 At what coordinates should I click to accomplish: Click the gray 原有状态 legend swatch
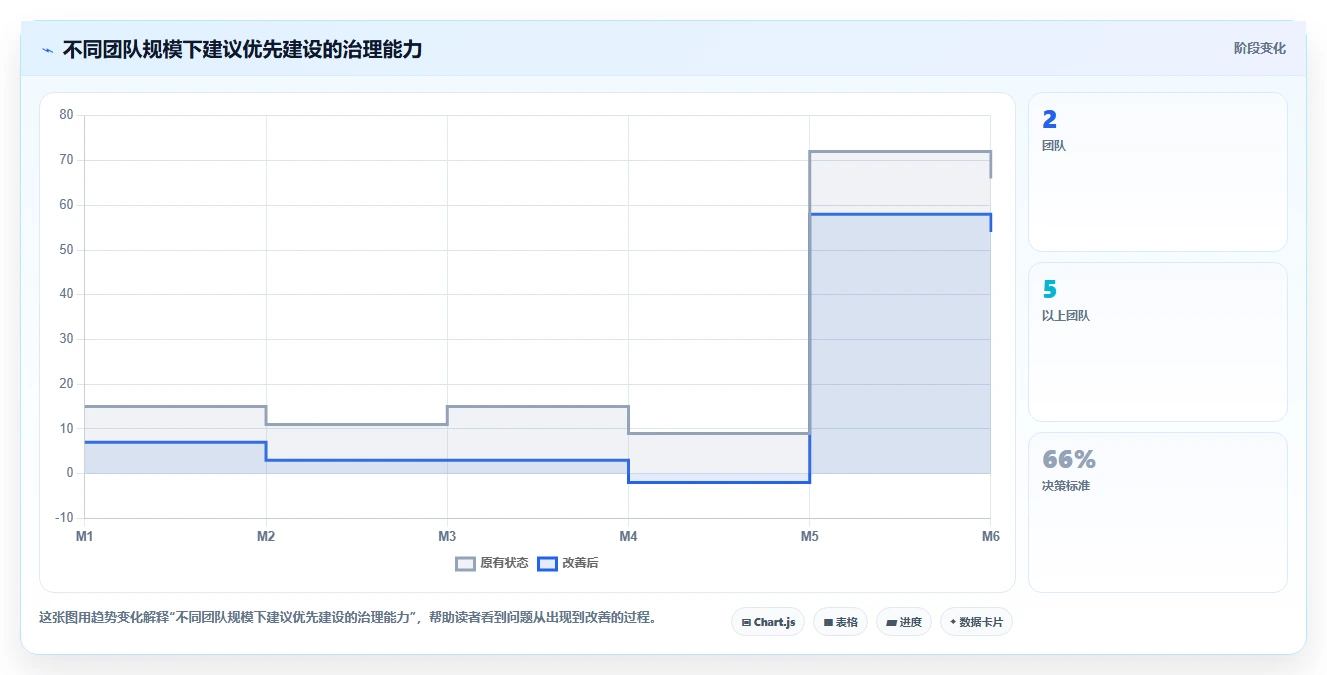[465, 563]
